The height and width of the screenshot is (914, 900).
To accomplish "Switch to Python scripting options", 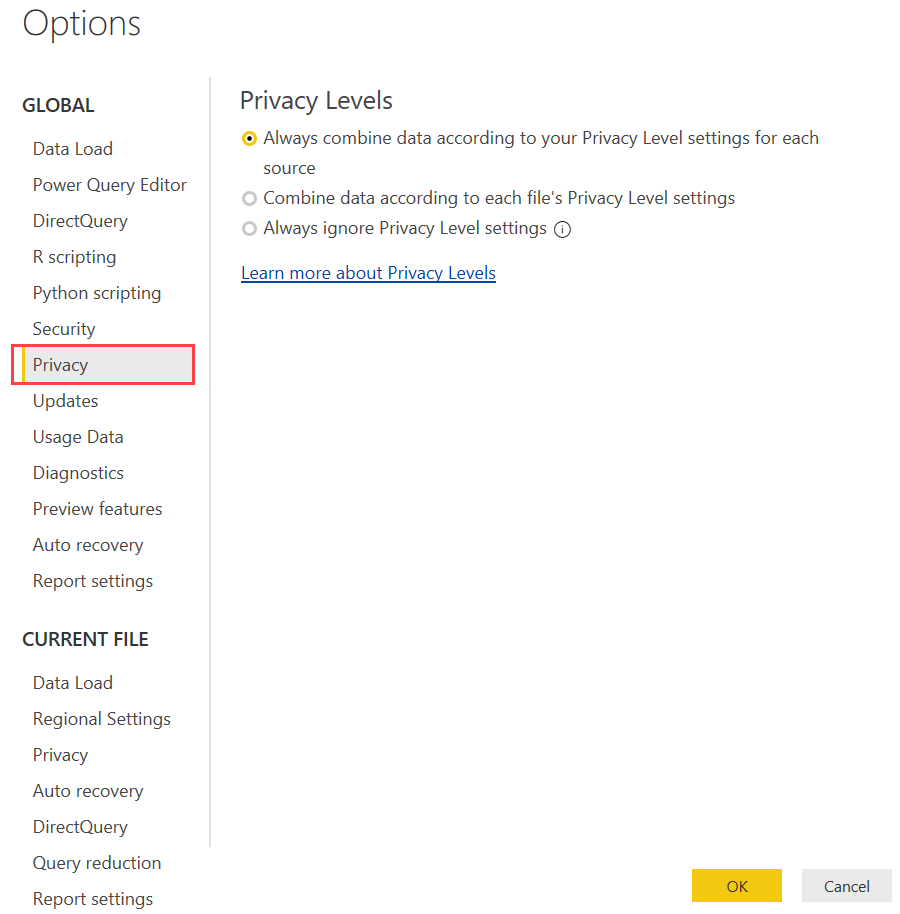I will pos(97,293).
